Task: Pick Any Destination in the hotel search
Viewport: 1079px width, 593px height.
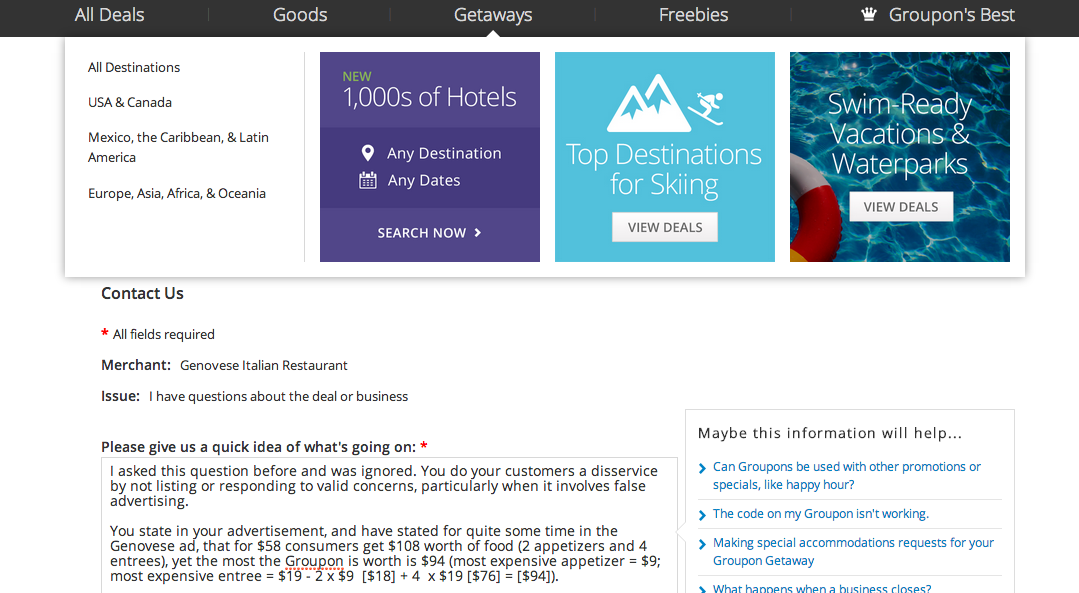Action: click(444, 153)
